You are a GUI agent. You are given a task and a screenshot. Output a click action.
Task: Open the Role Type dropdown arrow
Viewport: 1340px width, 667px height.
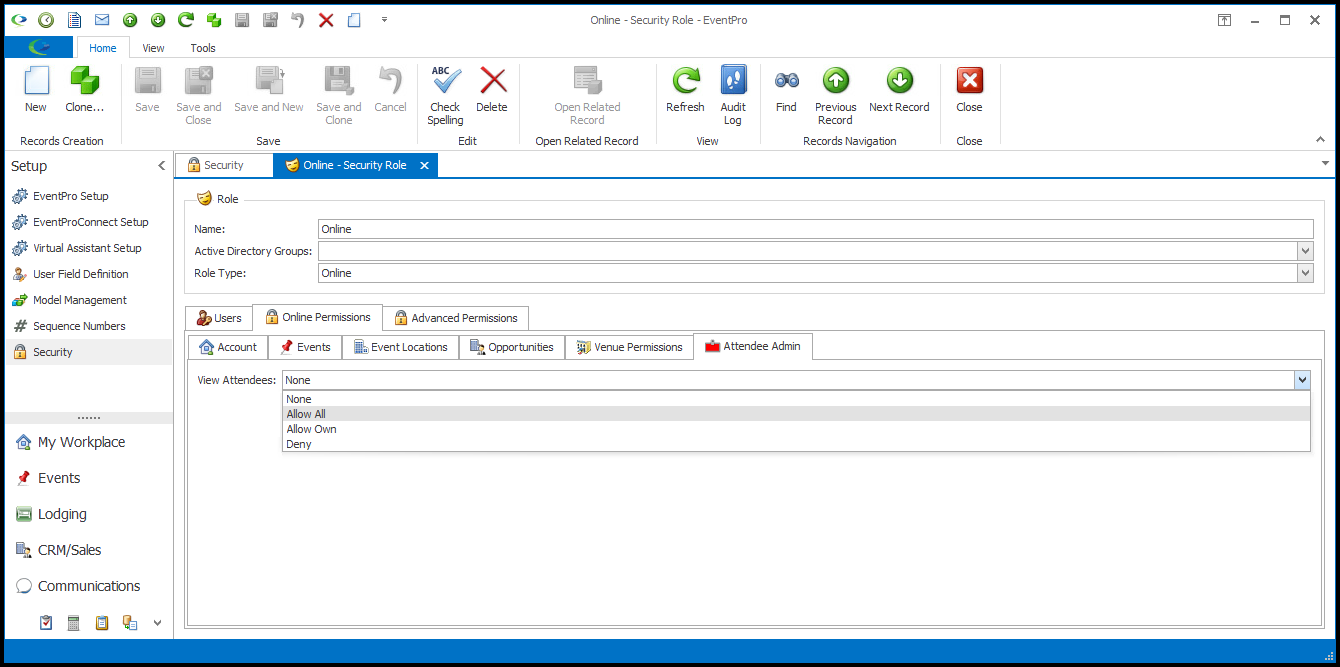tap(1305, 273)
